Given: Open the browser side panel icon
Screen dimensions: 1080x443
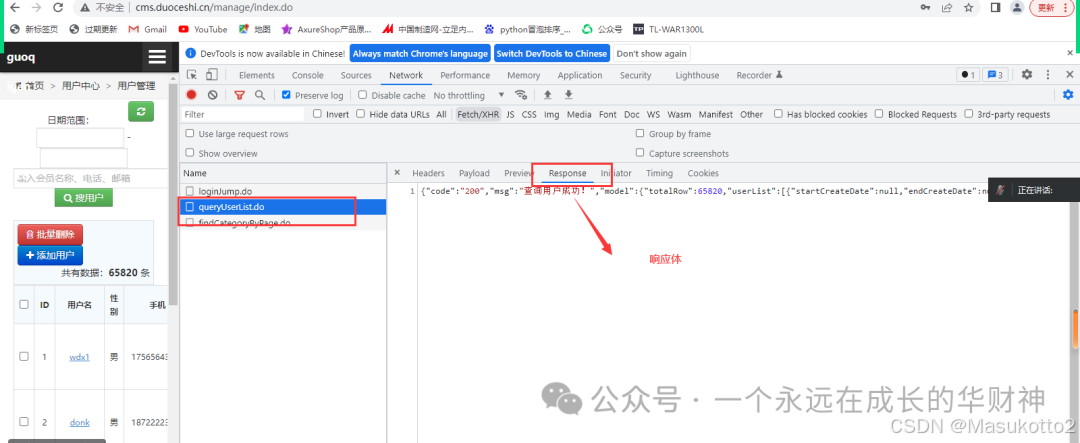Looking at the screenshot, I should click(995, 8).
